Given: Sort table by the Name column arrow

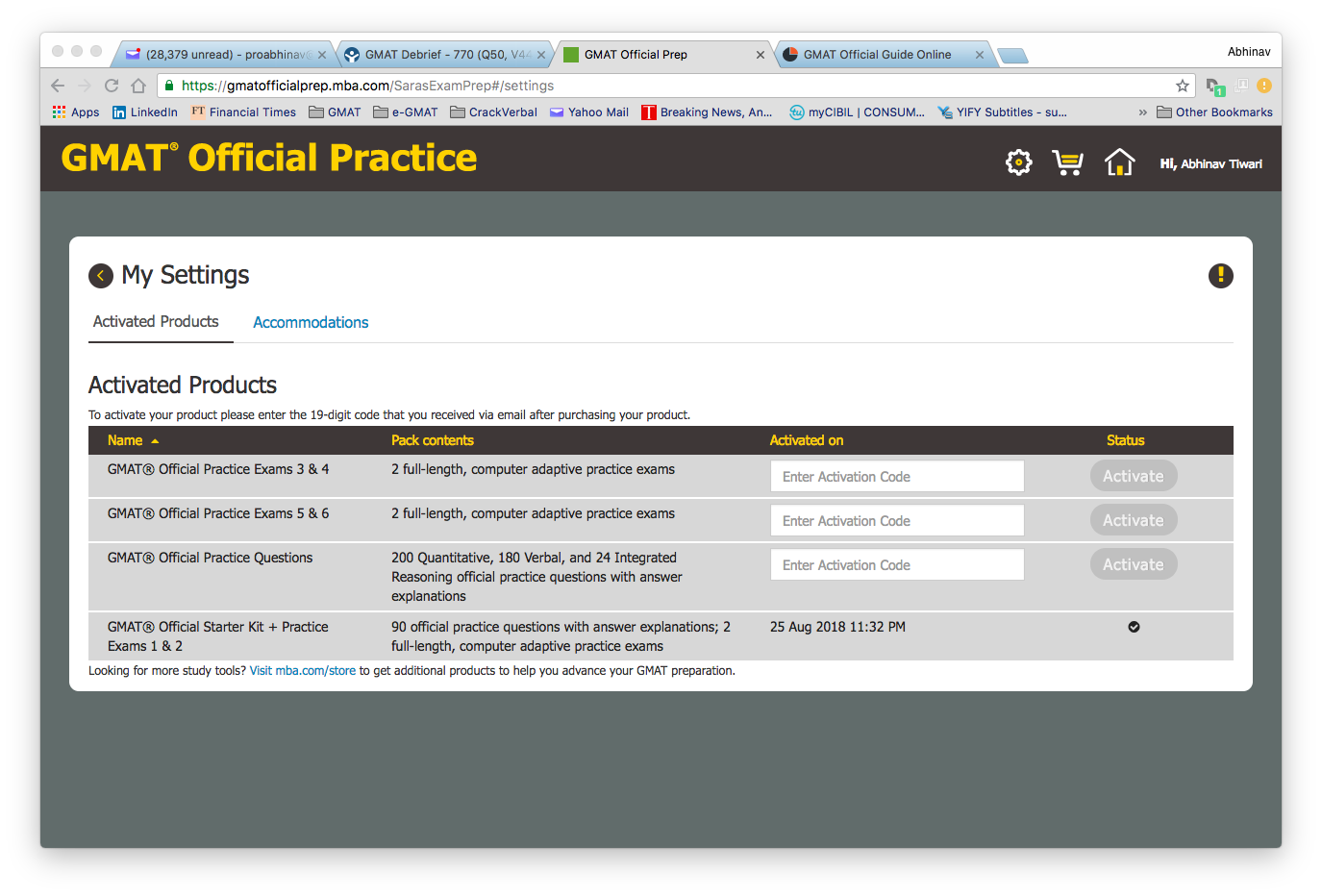Looking at the screenshot, I should [155, 441].
